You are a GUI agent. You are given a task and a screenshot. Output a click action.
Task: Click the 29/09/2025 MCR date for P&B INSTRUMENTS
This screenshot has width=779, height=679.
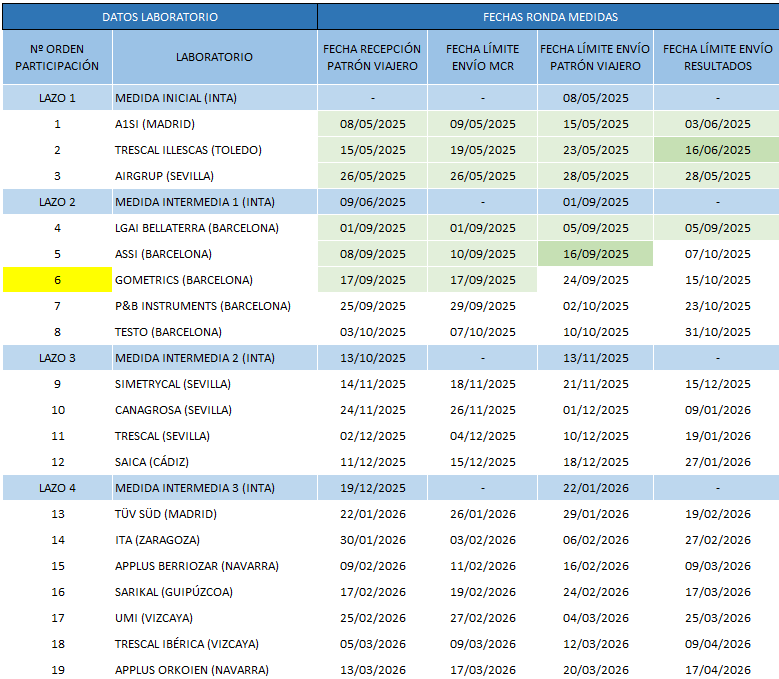click(x=482, y=306)
